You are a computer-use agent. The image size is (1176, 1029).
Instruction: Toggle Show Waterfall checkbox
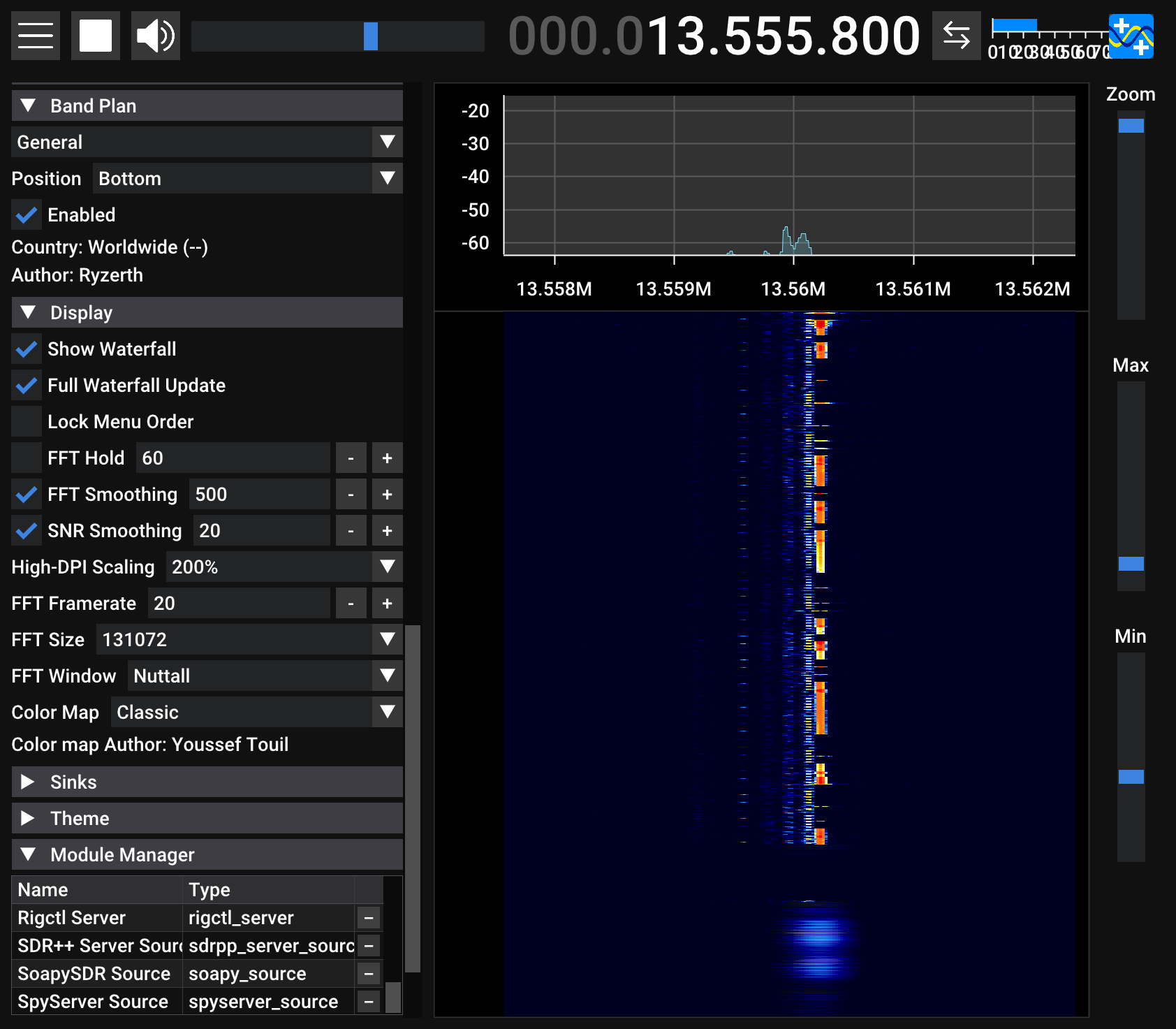click(27, 349)
